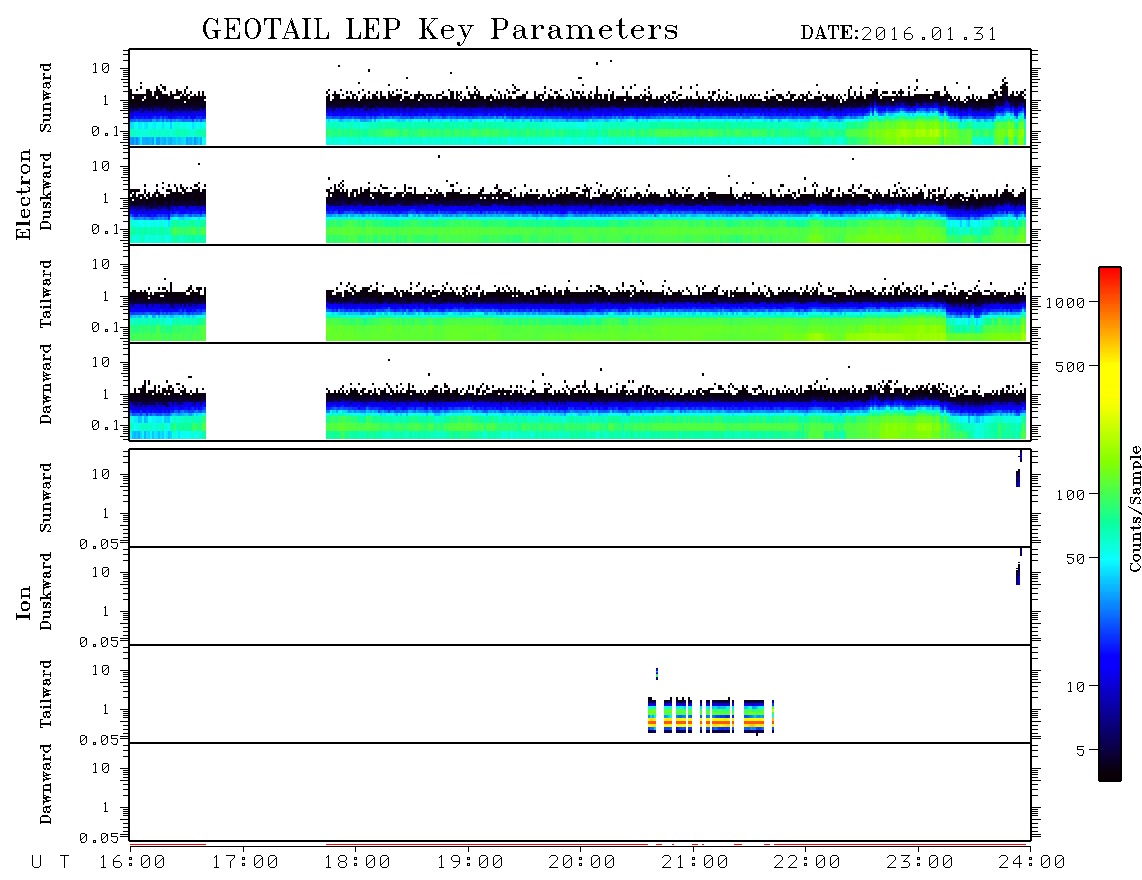The height and width of the screenshot is (880, 1142).
Task: Click the U T axis label
Action: click(50, 862)
